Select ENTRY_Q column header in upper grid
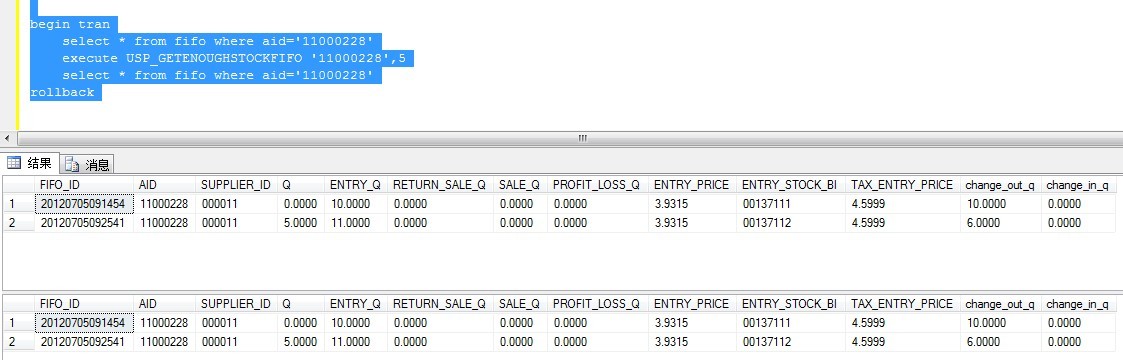 (x=355, y=185)
